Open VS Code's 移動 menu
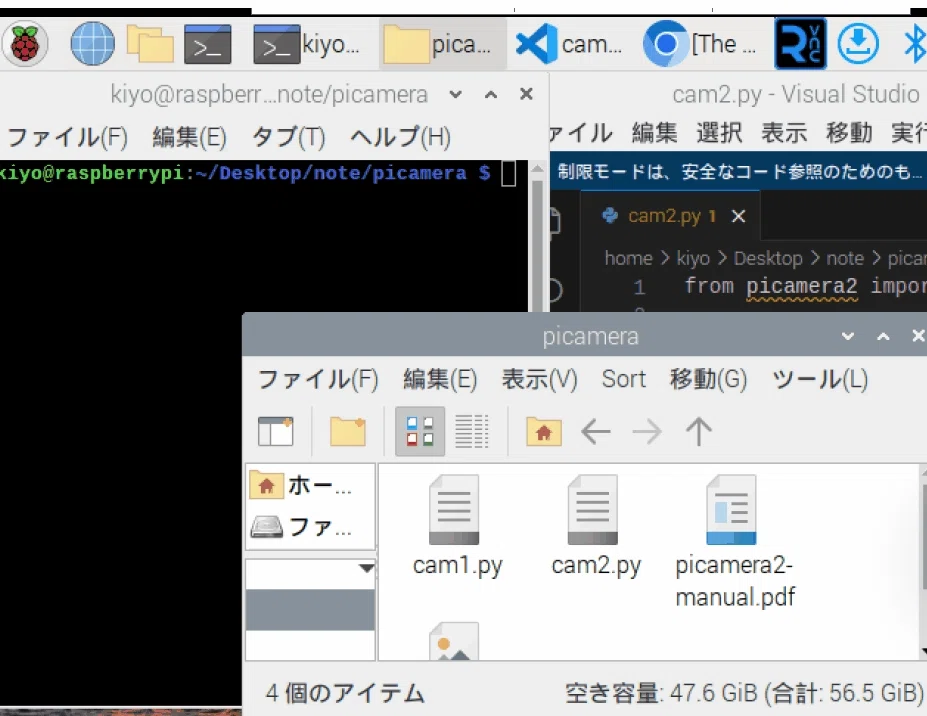Image resolution: width=927 pixels, height=716 pixels. coord(849,132)
